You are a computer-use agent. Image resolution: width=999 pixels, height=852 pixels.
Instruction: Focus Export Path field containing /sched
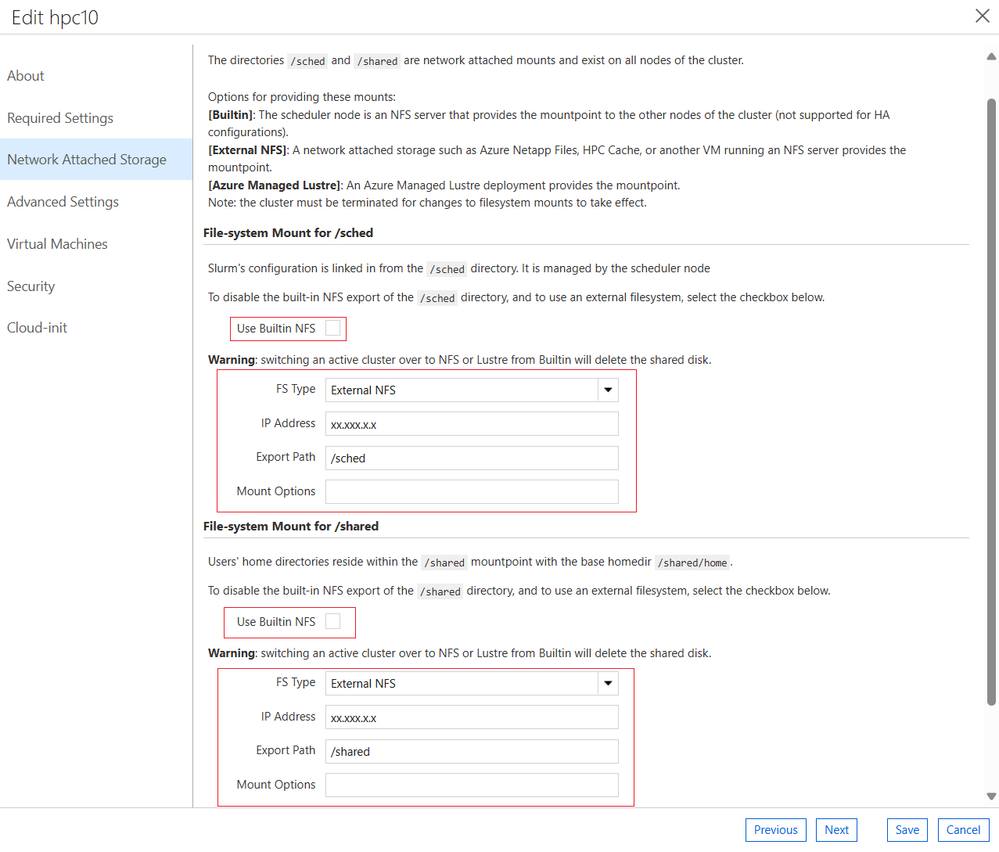coord(471,458)
